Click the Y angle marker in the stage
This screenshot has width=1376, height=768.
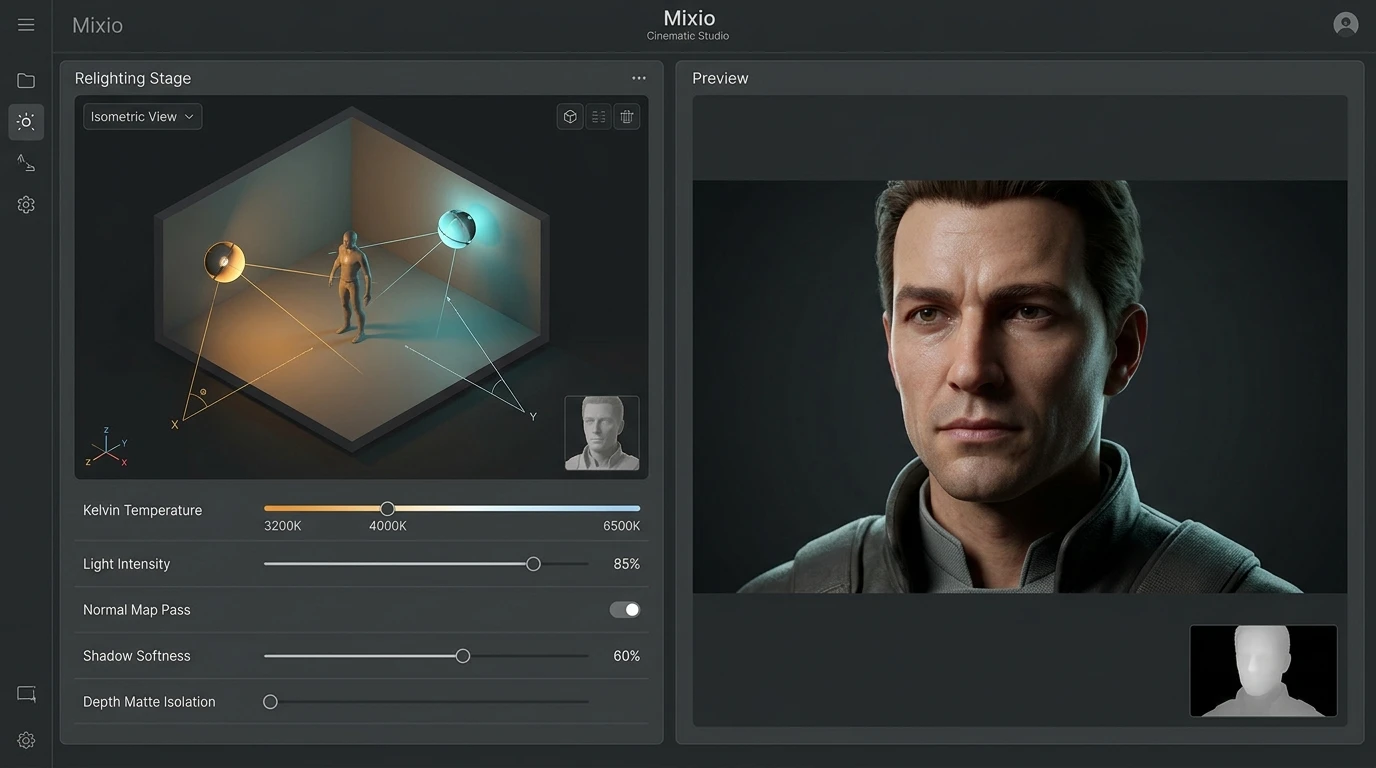533,417
